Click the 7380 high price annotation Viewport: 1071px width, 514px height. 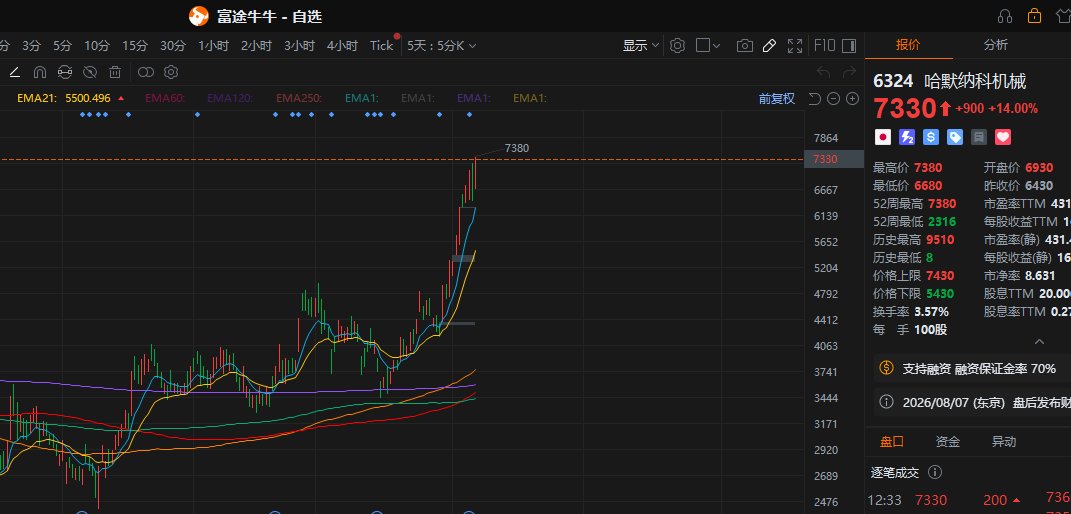click(x=516, y=147)
